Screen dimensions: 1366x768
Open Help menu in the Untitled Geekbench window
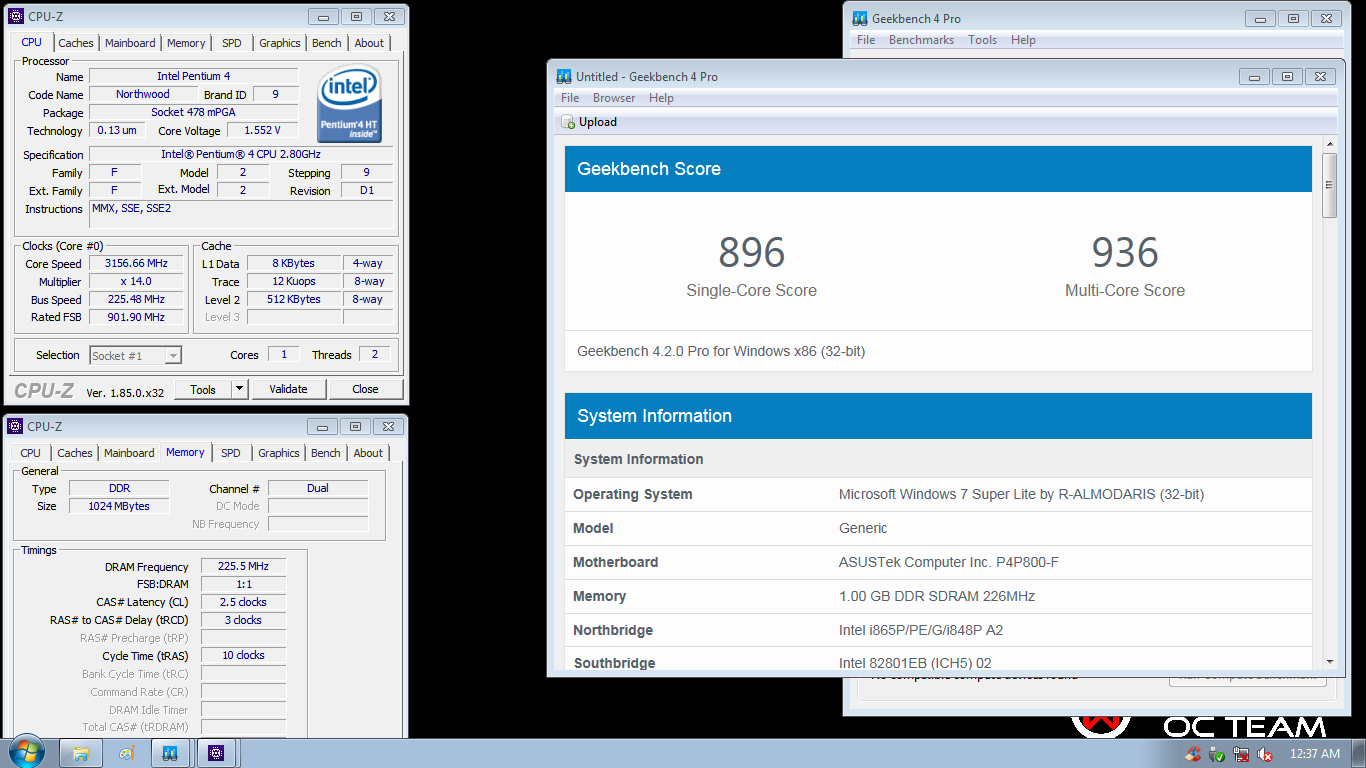tap(661, 98)
